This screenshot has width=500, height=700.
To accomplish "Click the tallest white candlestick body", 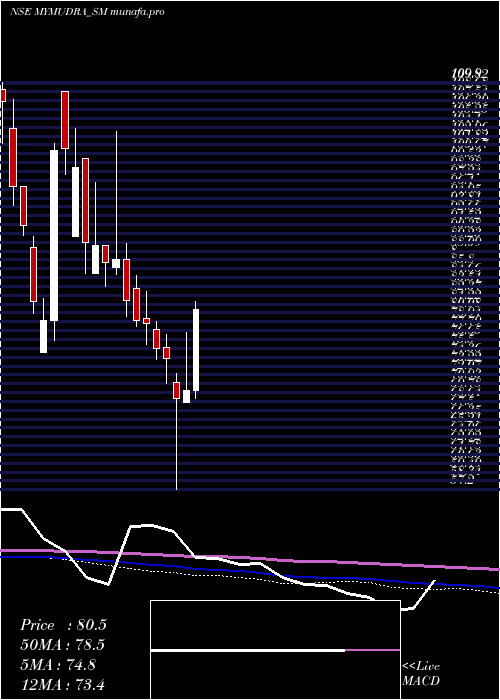I will point(54,235).
